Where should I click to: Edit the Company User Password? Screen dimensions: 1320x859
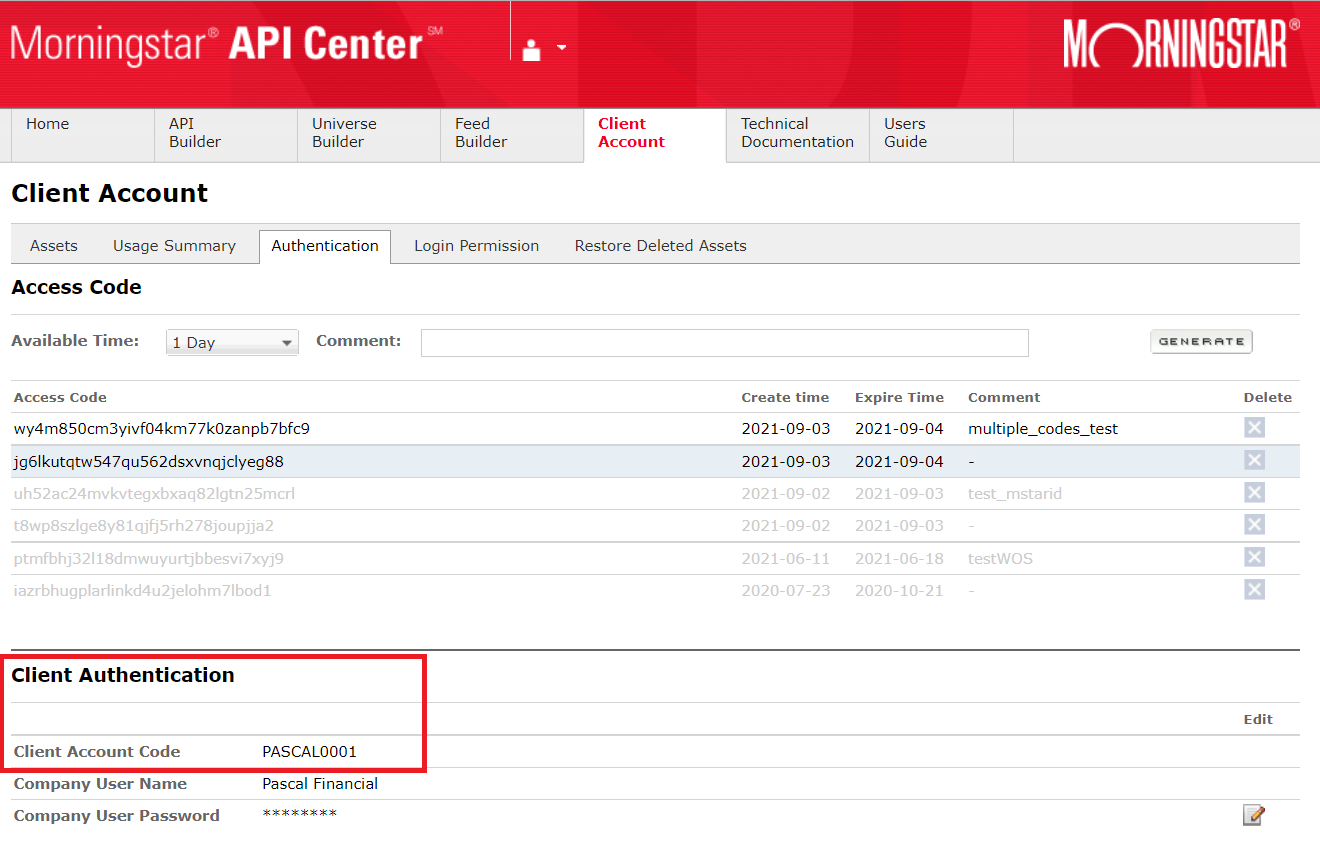coord(1254,815)
